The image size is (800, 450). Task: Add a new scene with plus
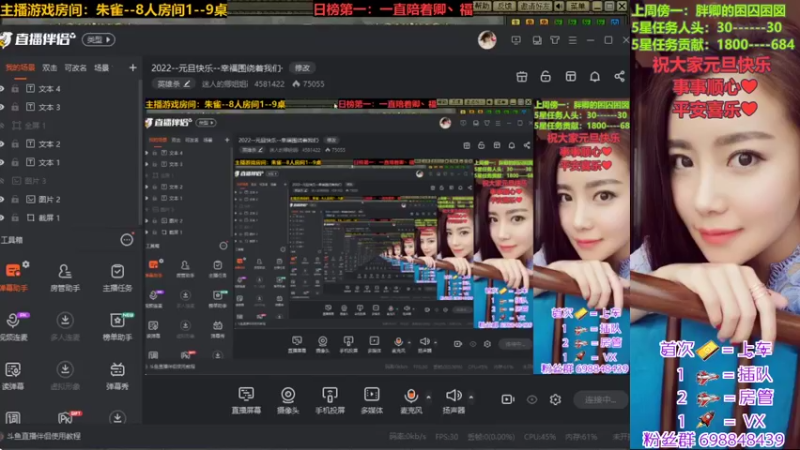click(x=133, y=67)
